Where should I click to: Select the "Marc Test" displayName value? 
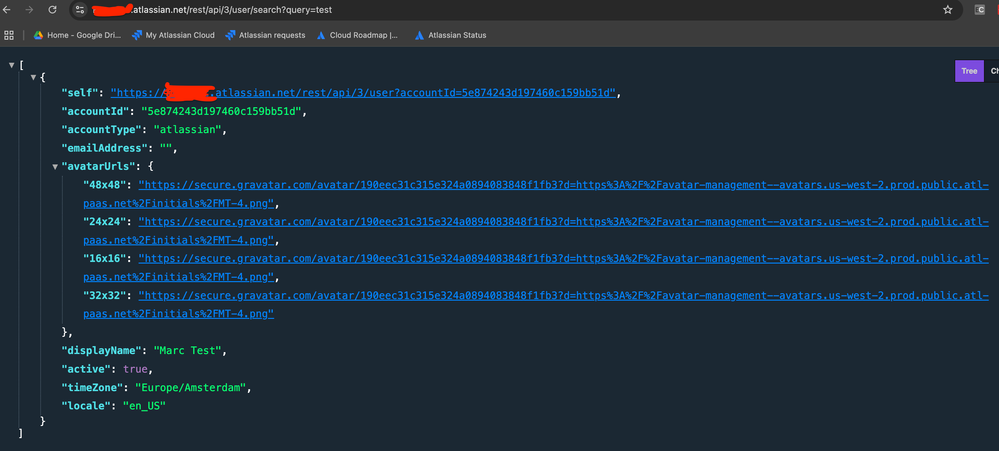pos(188,351)
